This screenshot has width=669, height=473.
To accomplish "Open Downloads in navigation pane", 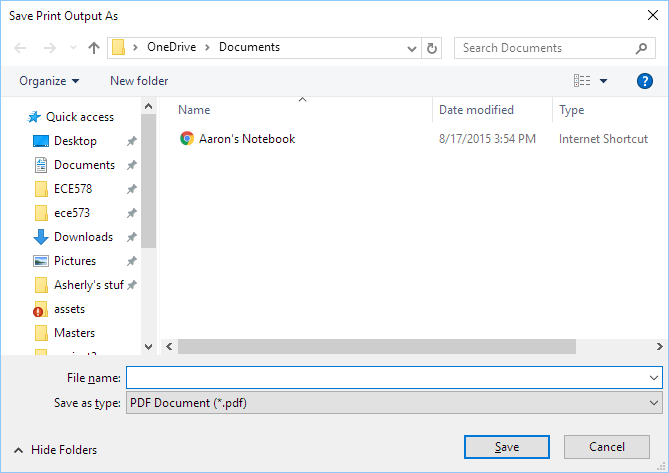I will click(x=84, y=237).
